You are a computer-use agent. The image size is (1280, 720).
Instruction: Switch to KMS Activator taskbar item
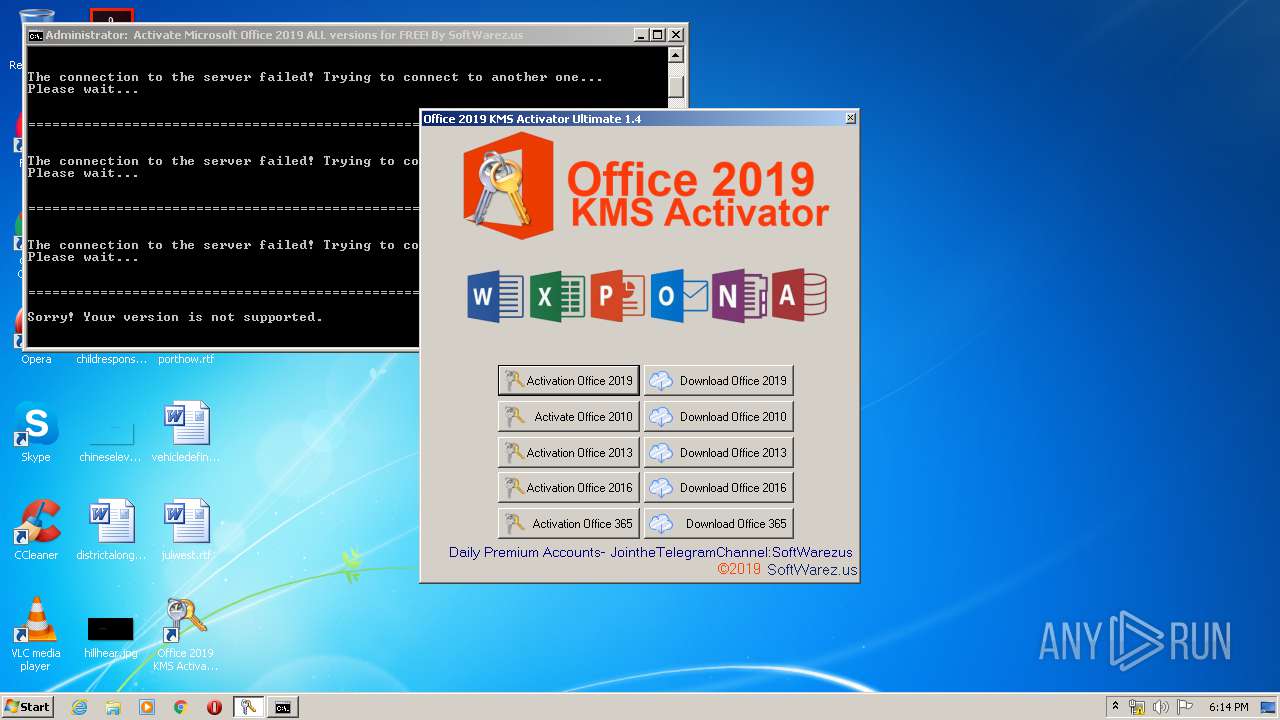[248, 707]
